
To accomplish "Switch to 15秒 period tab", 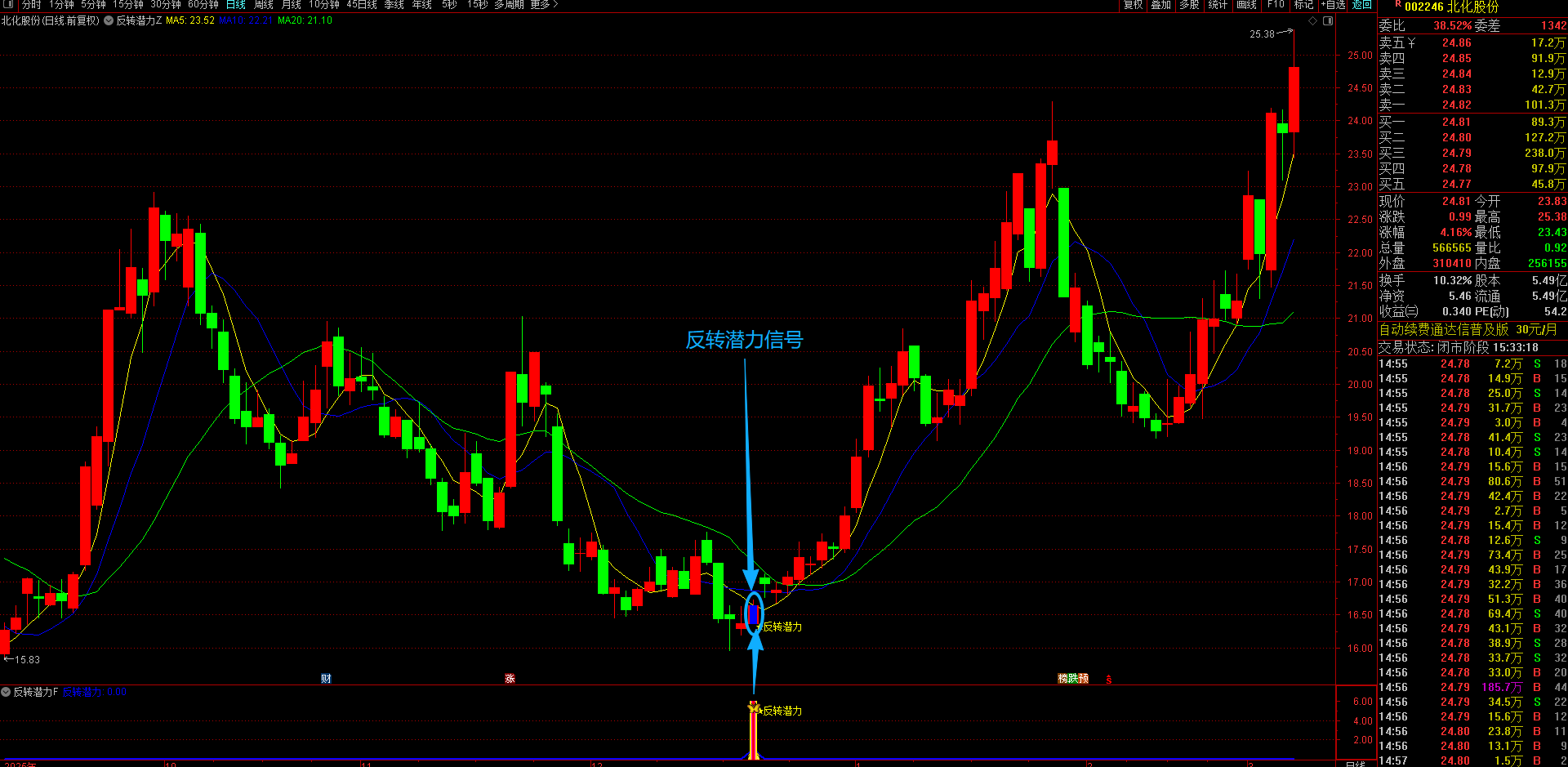I will point(477,4).
